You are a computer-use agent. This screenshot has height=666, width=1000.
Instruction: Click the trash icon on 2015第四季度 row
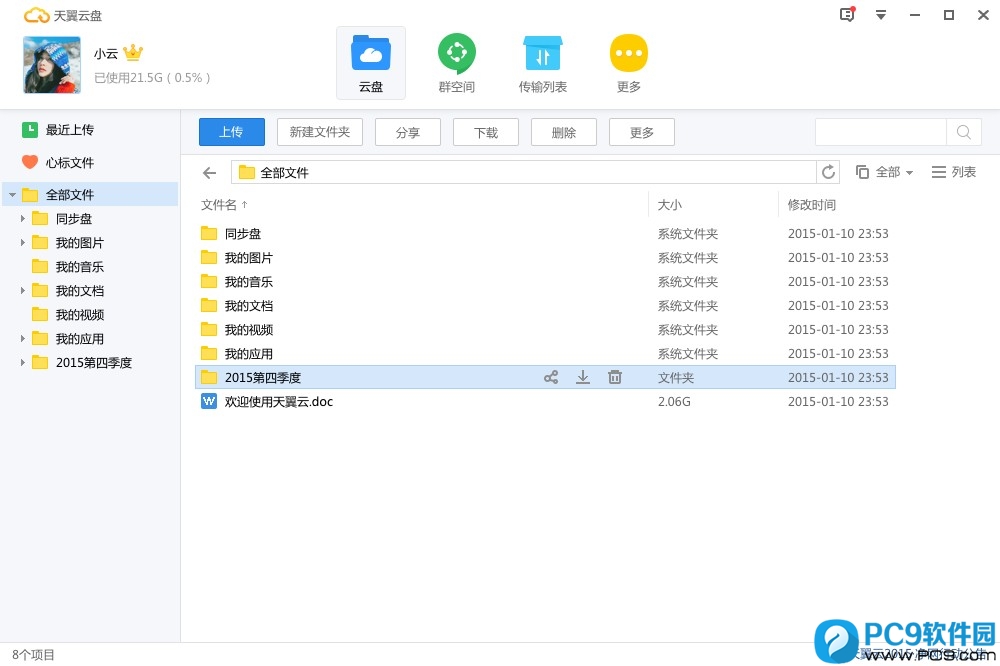(614, 377)
